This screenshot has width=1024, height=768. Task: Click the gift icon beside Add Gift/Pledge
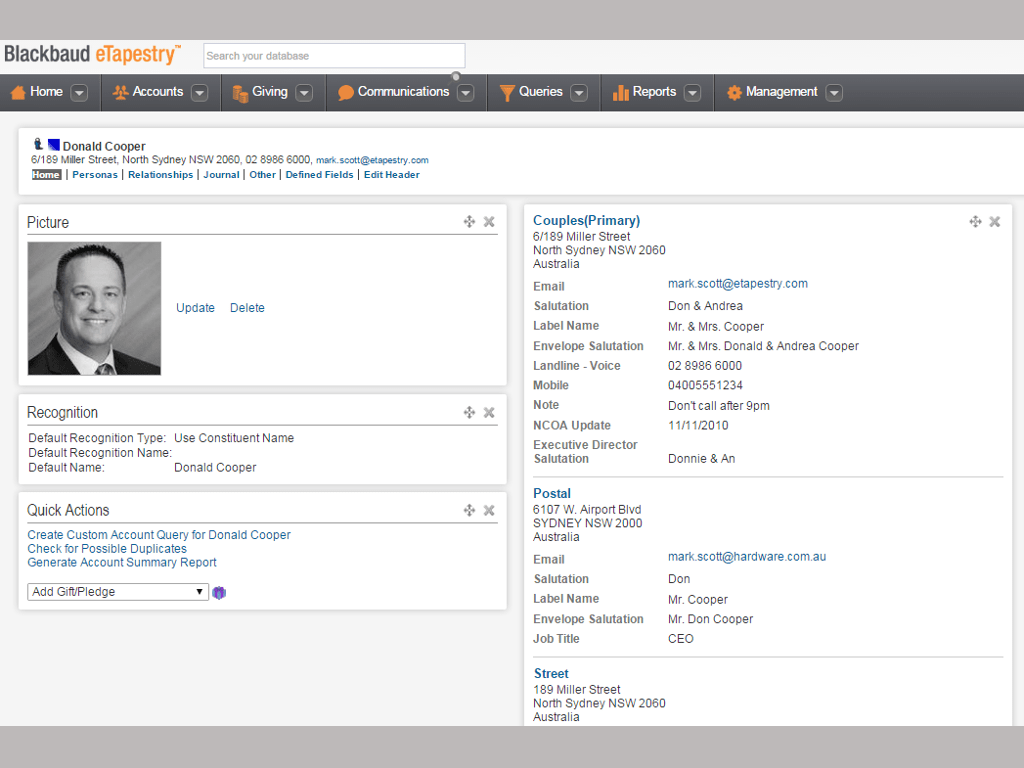(219, 592)
